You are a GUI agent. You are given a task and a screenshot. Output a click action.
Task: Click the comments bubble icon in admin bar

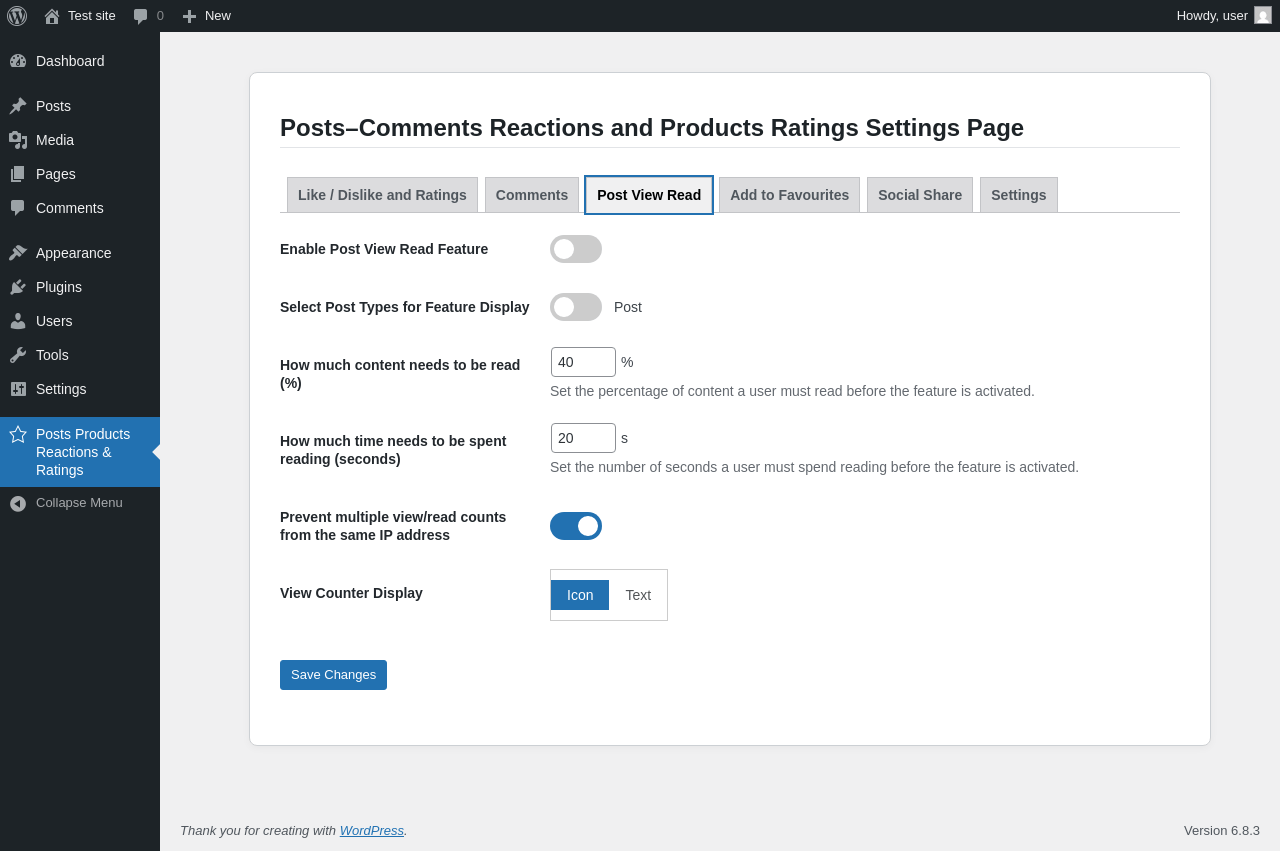pos(141,16)
